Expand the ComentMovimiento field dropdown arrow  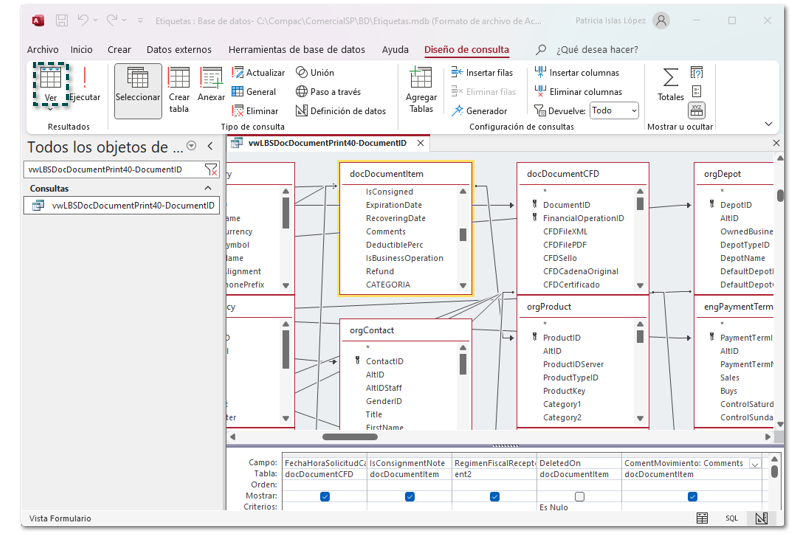click(755, 464)
